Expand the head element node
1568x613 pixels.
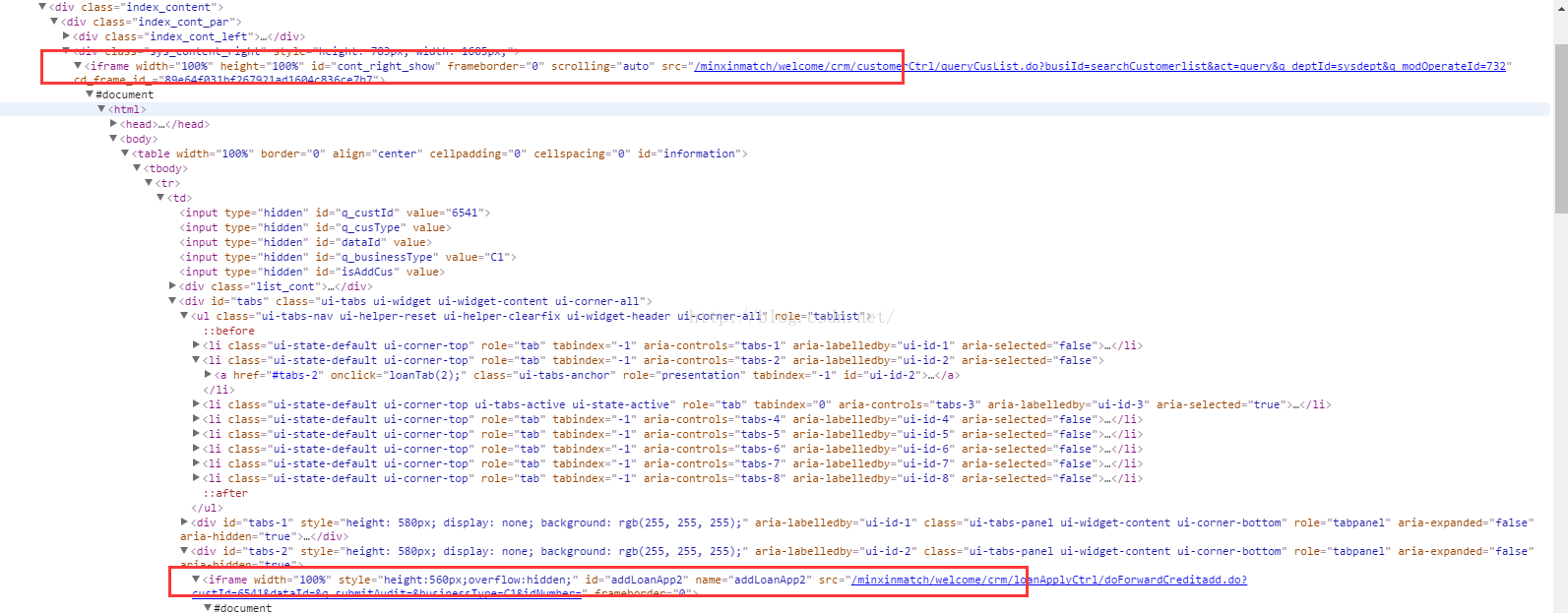point(113,124)
